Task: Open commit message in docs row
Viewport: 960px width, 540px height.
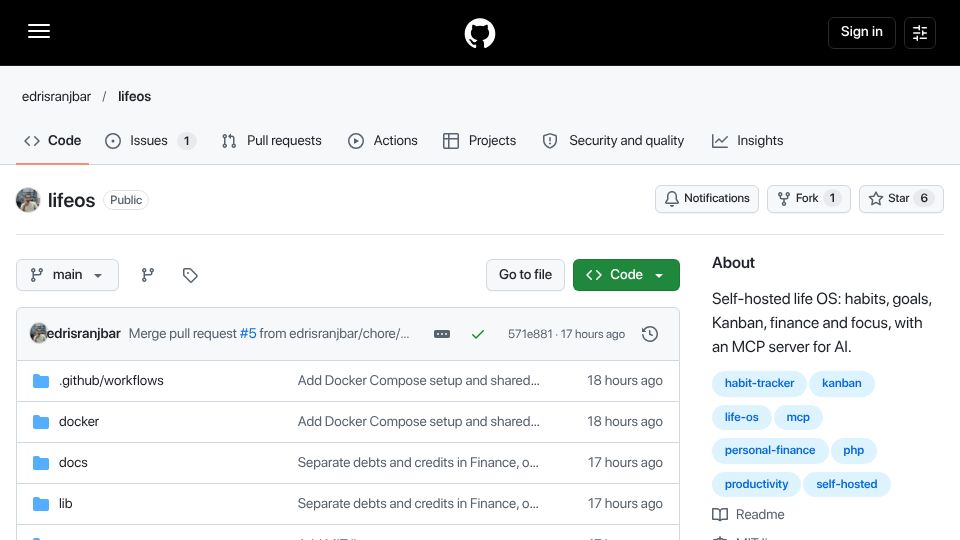Action: (418, 463)
